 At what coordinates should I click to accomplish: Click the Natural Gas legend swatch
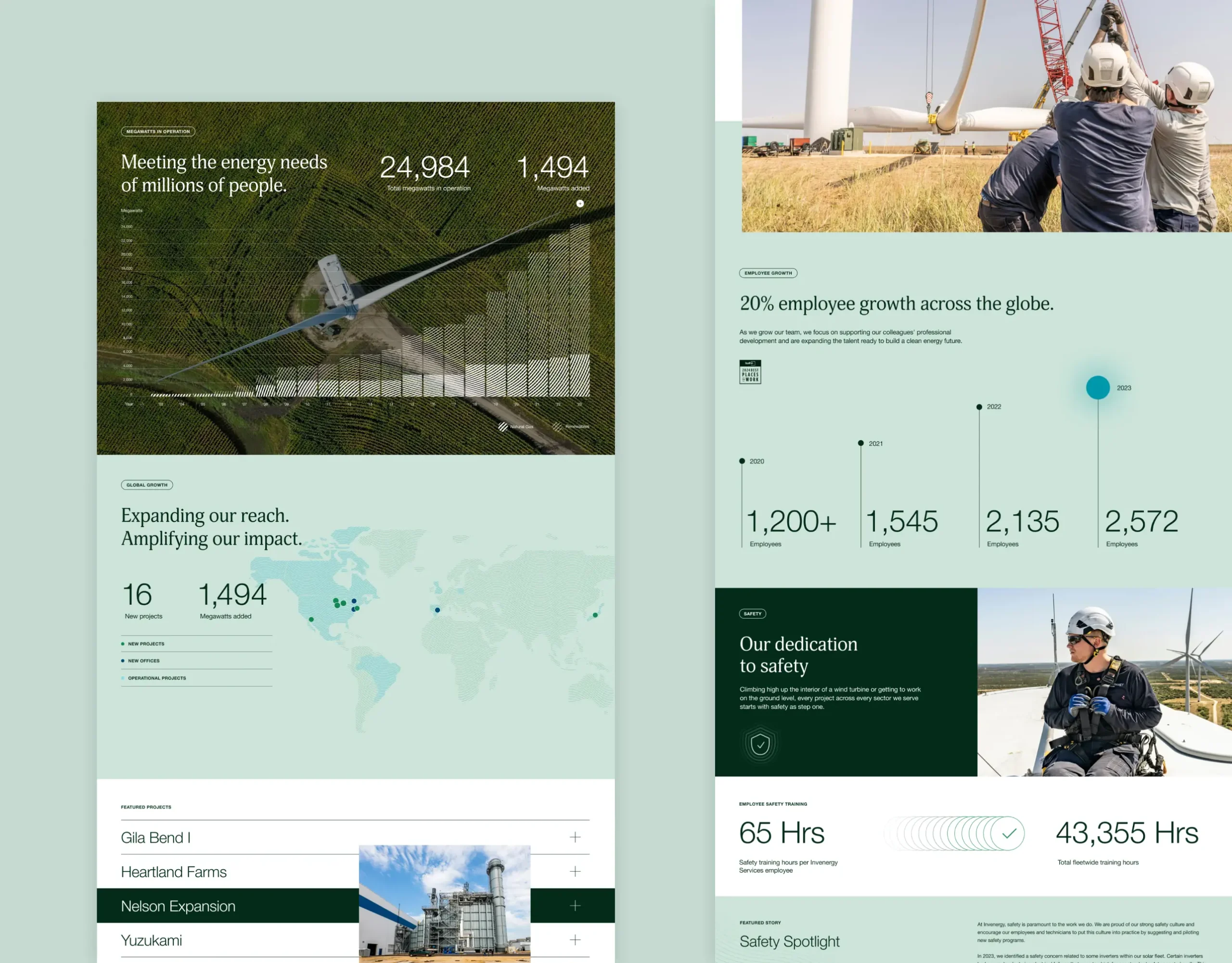[504, 427]
